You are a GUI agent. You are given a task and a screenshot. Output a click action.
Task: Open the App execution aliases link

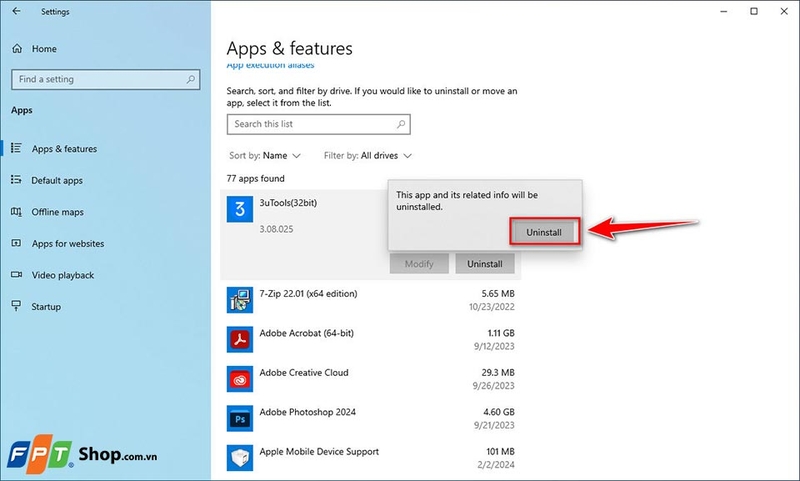[x=270, y=65]
